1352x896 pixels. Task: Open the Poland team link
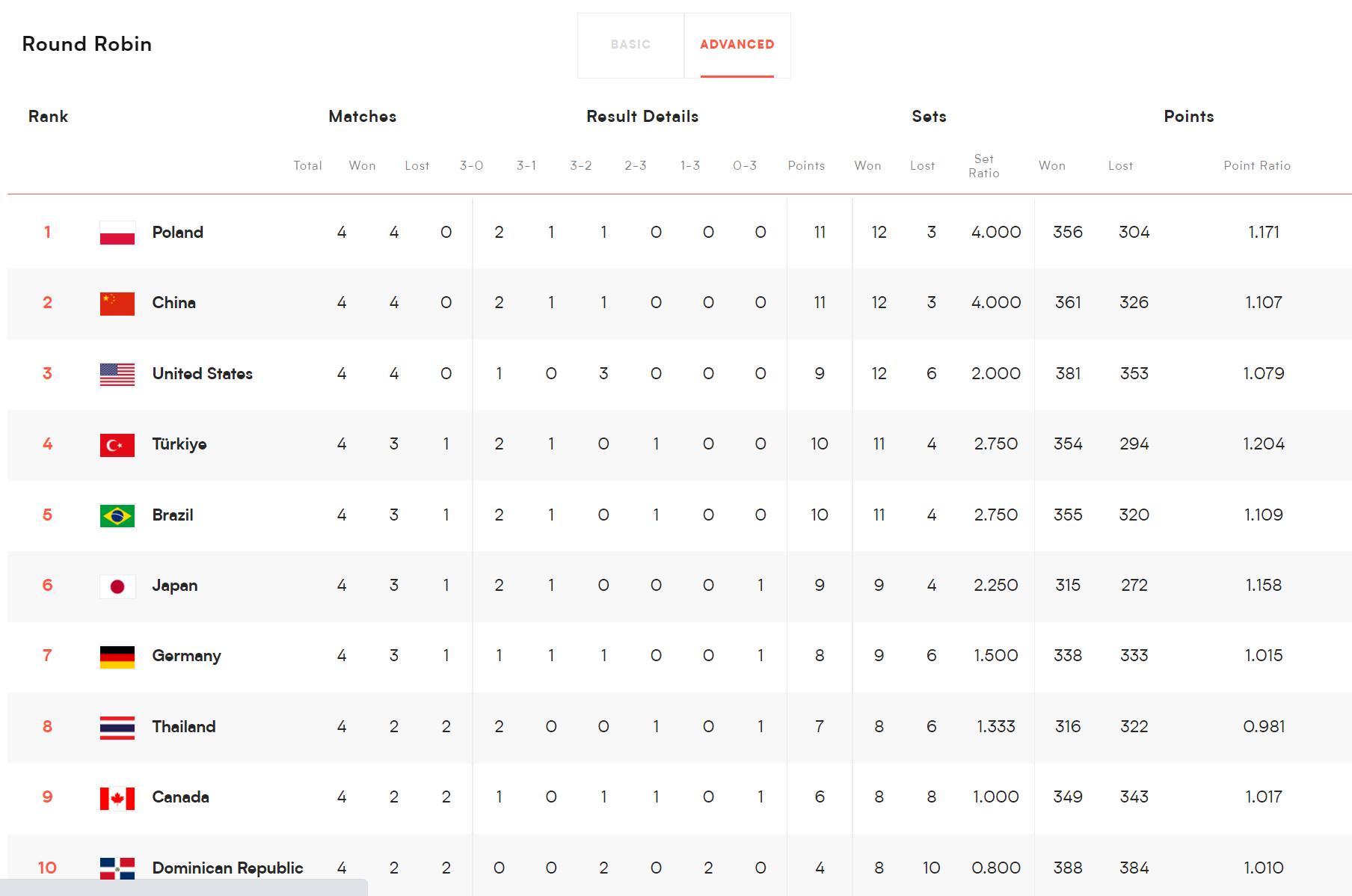178,233
